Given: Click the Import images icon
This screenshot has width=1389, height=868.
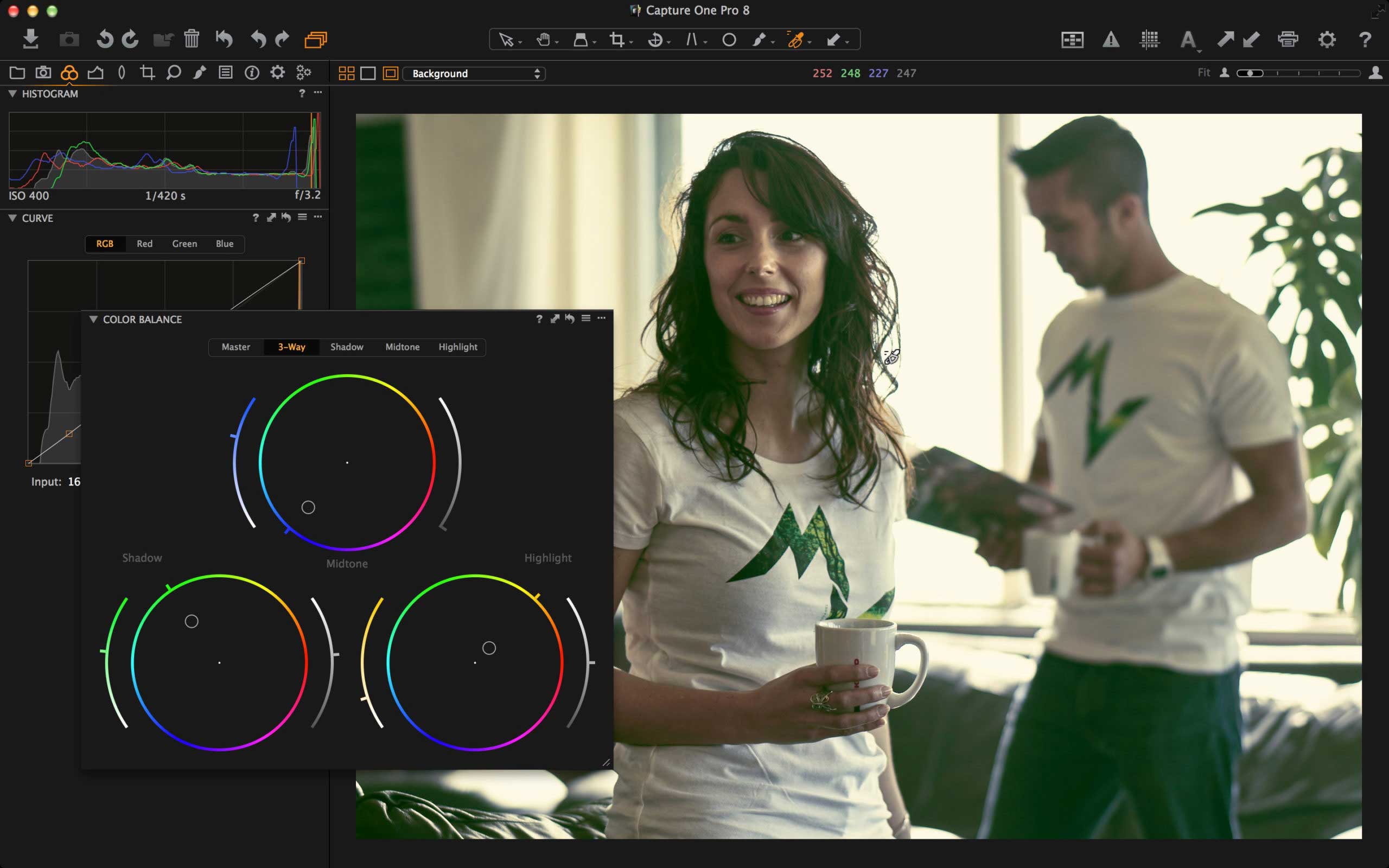Looking at the screenshot, I should click(x=30, y=39).
